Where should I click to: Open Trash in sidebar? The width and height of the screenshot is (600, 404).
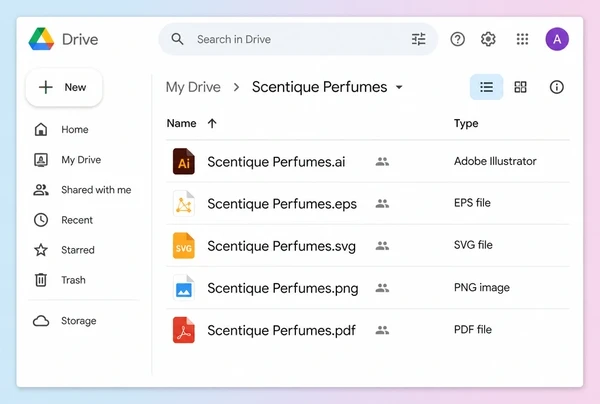point(60,280)
